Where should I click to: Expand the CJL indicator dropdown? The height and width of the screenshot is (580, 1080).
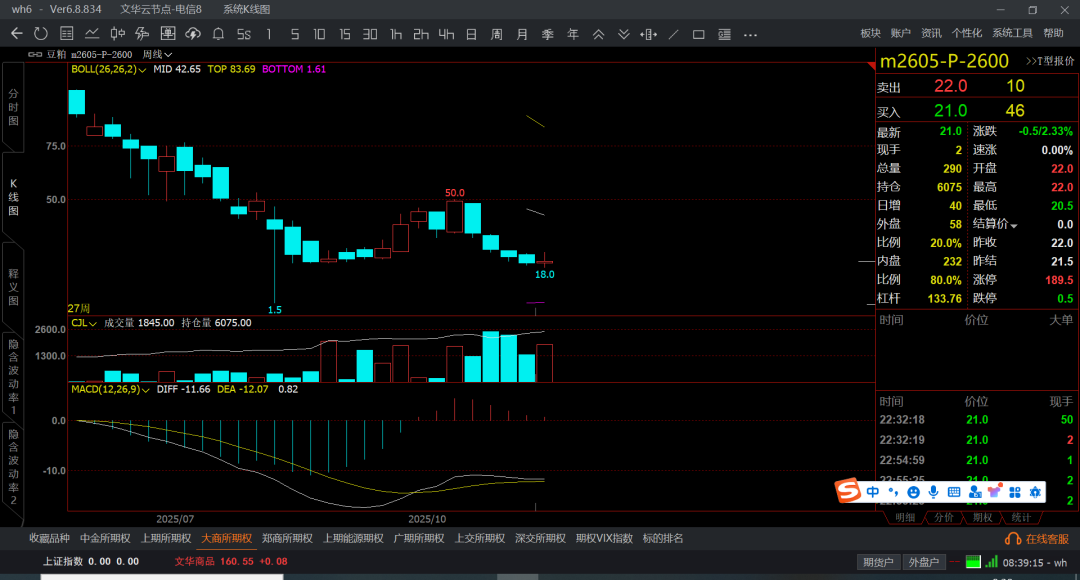pyautogui.click(x=92, y=323)
